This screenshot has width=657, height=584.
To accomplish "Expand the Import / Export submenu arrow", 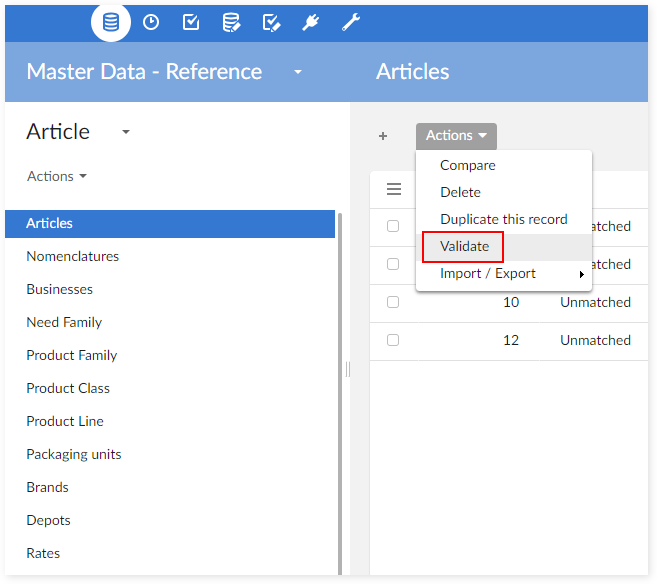I will (x=582, y=274).
